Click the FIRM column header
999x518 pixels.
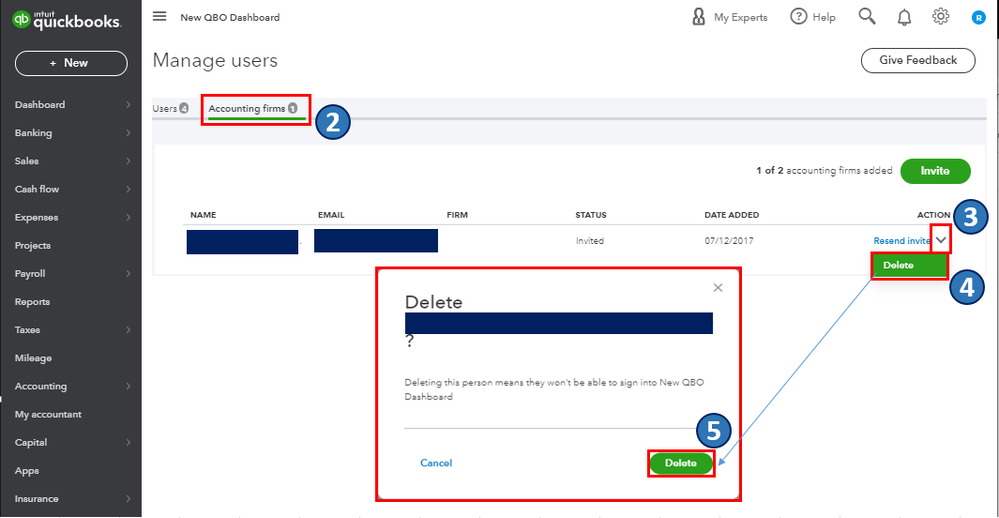(457, 215)
